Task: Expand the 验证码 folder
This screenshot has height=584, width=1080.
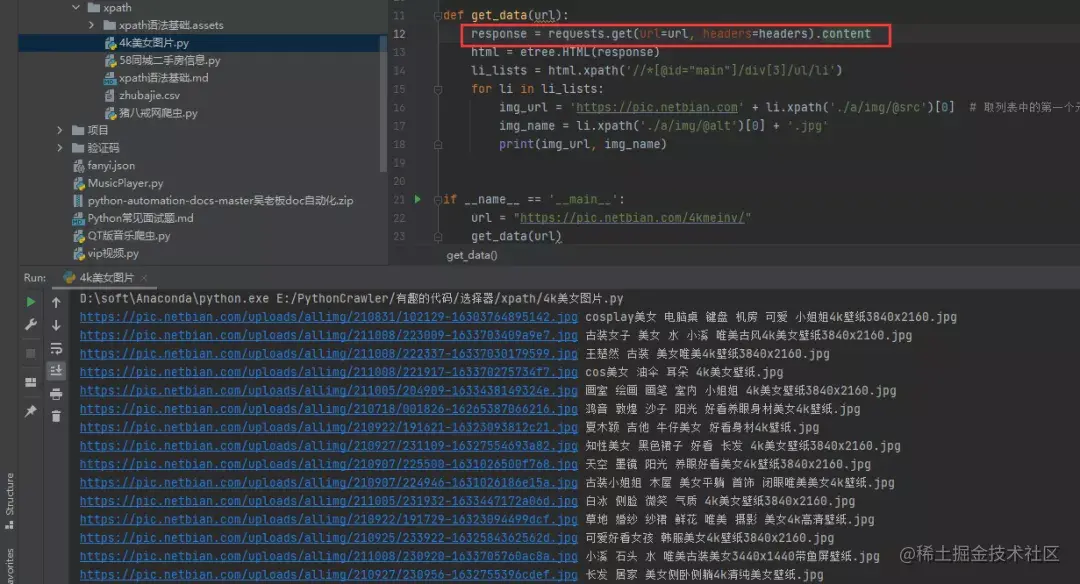Action: (x=60, y=147)
